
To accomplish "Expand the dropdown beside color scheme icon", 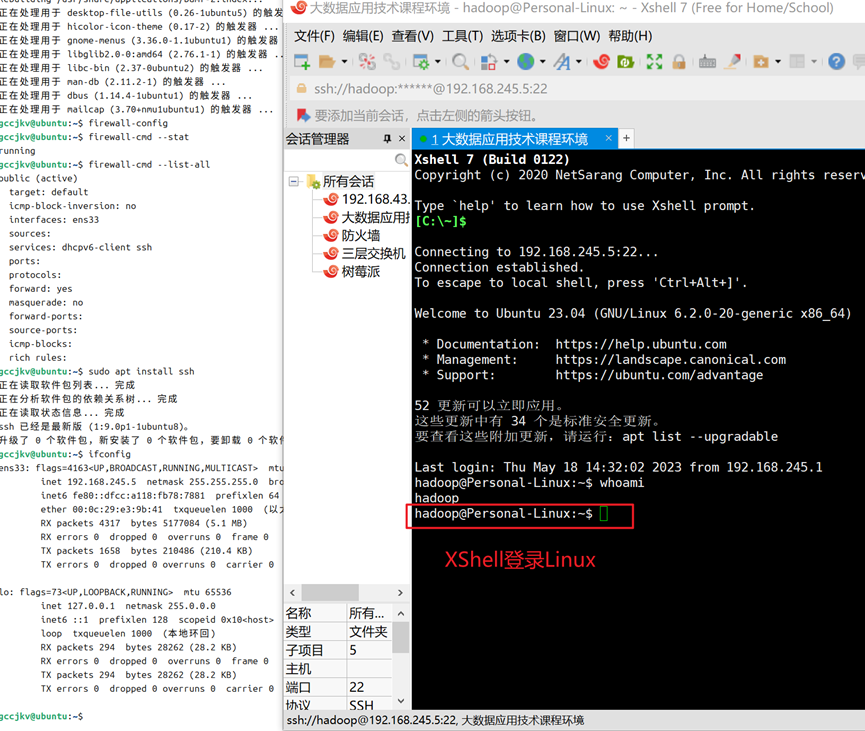I will (506, 62).
